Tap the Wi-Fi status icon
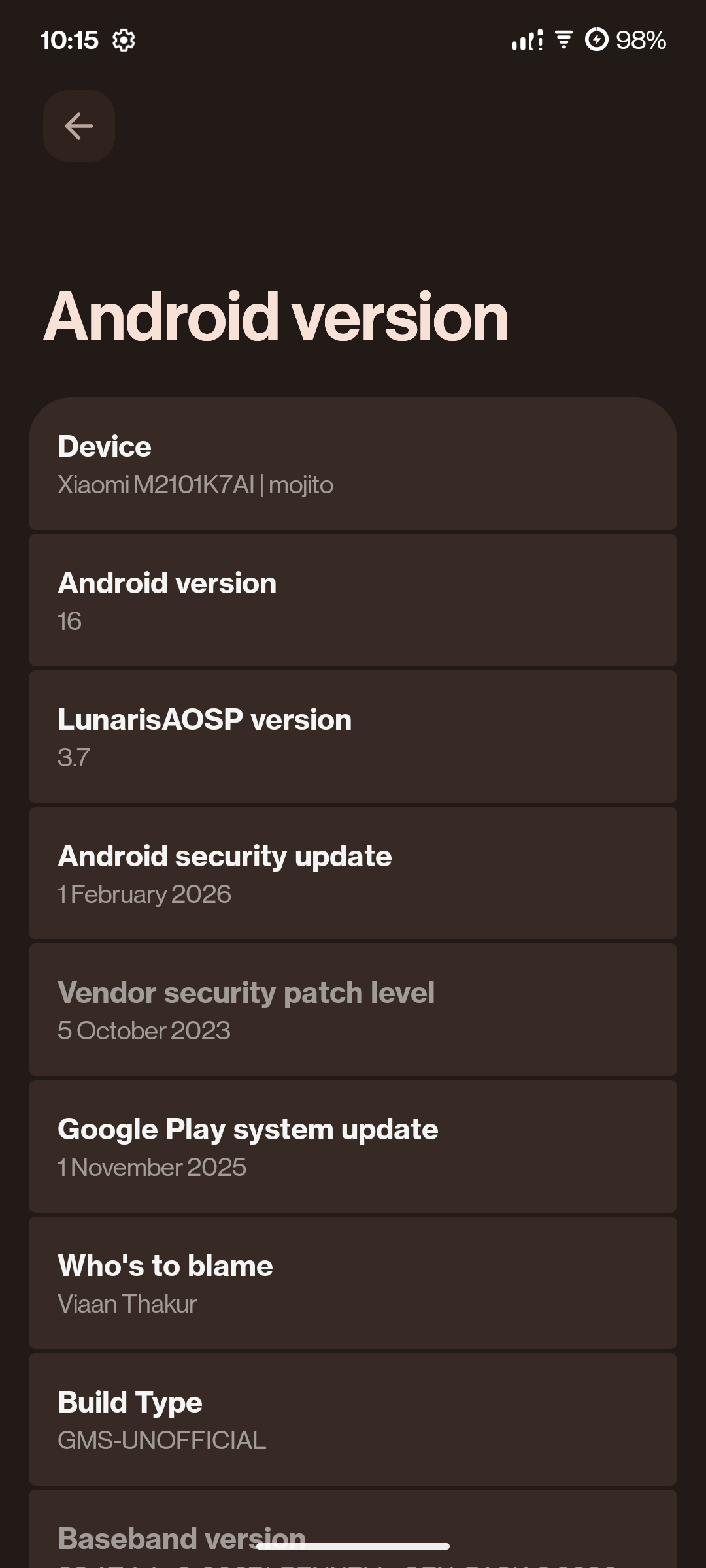Viewport: 706px width, 1568px height. (x=563, y=40)
